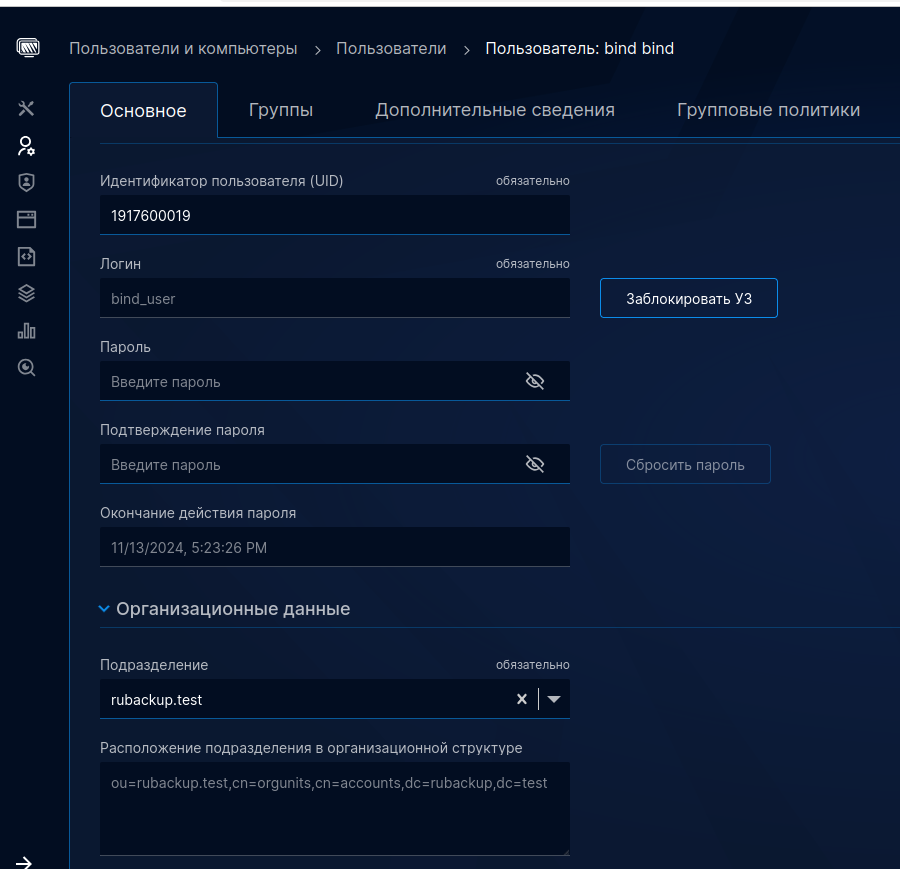Screen dimensions: 900x869
Task: Expand the sidebar with the arrow icon
Action: 24,862
